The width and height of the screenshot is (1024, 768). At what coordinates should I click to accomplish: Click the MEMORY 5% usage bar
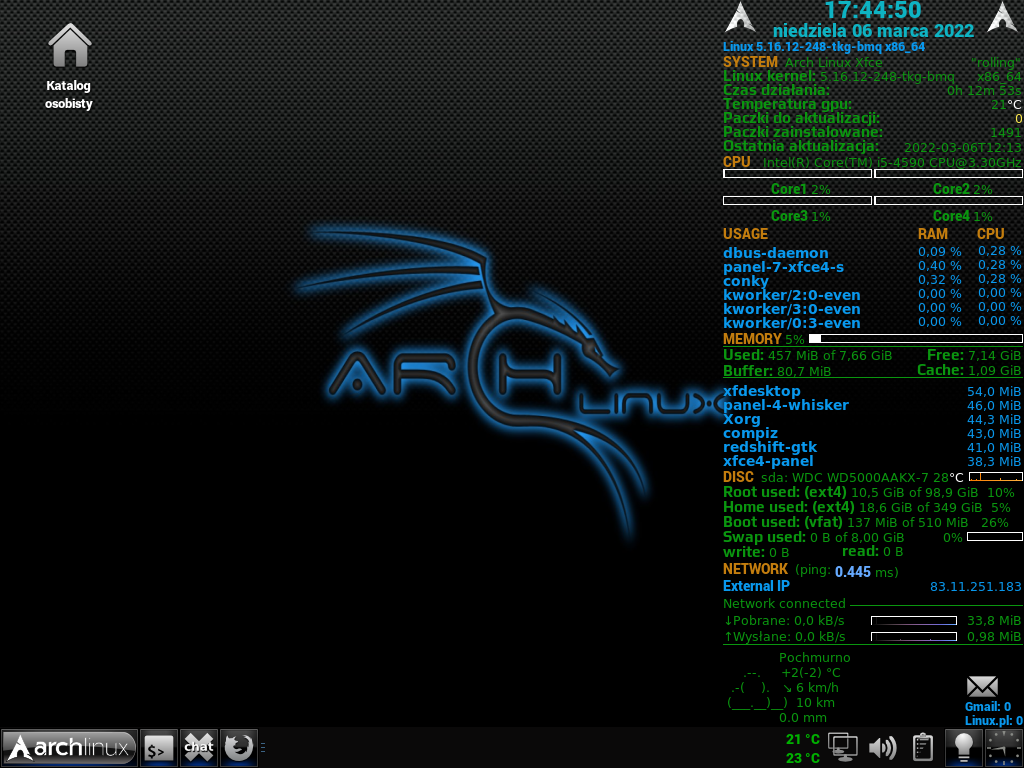[916, 338]
